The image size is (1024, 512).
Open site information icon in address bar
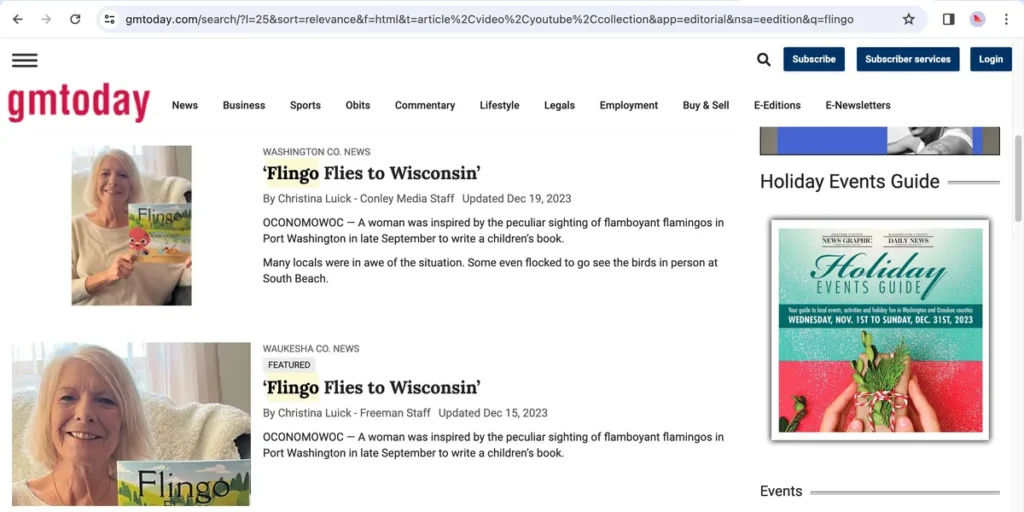109,19
